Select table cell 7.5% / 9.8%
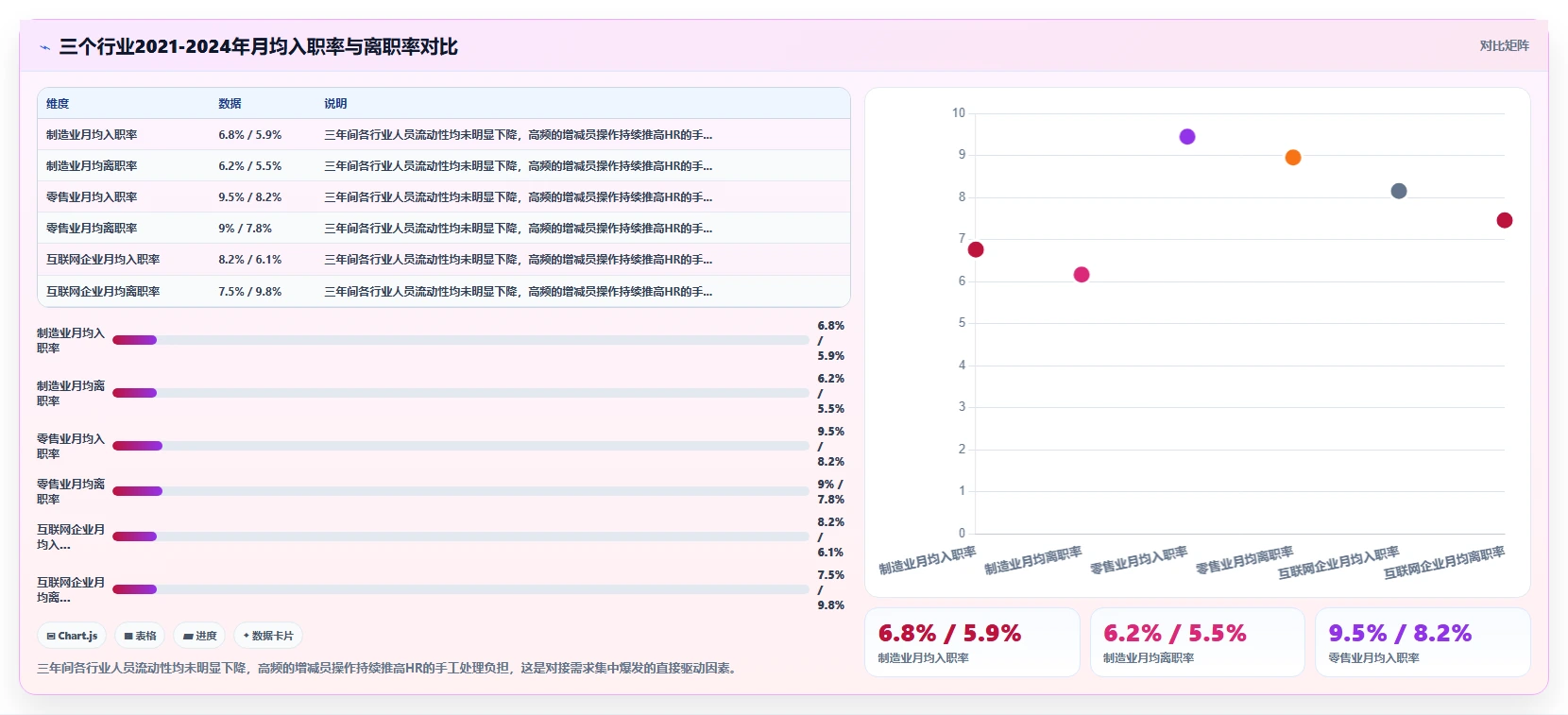This screenshot has width=1568, height=715. coord(250,291)
